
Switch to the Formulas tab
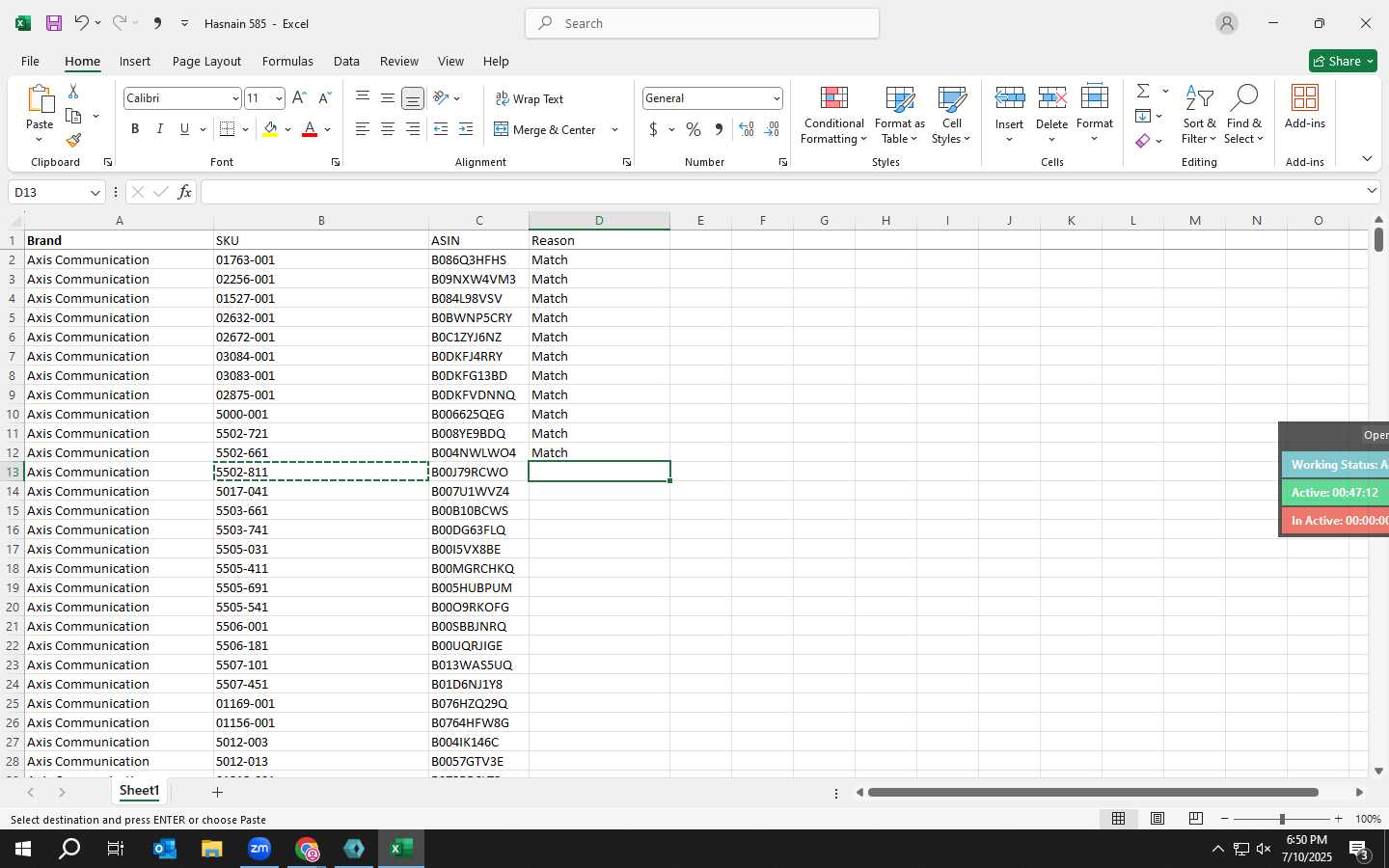click(x=287, y=61)
